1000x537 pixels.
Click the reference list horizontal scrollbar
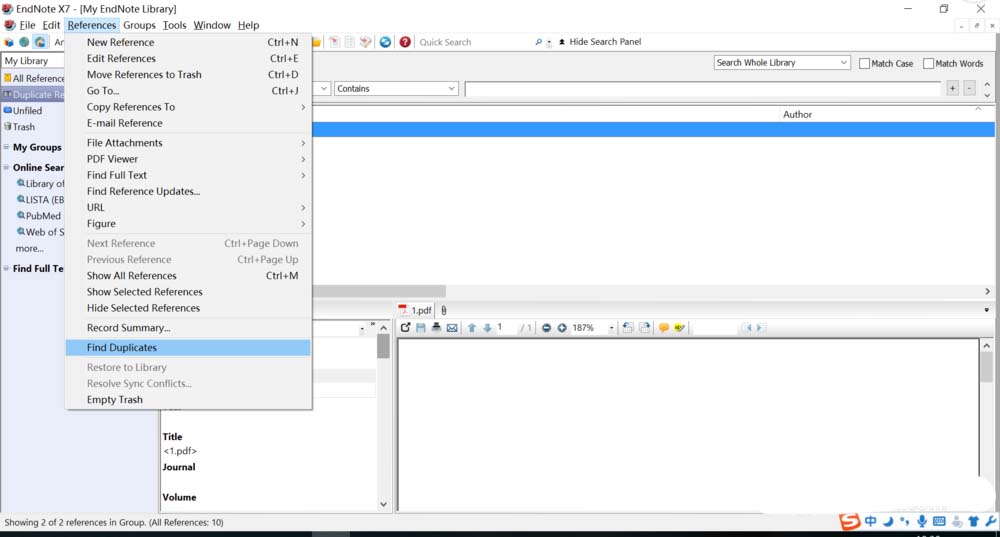click(x=379, y=291)
